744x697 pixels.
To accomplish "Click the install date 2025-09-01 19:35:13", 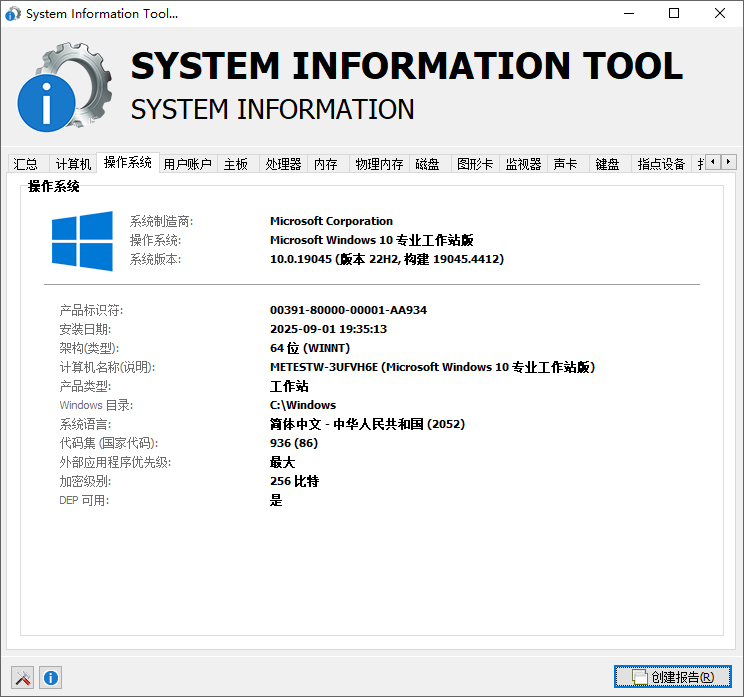I will tap(328, 329).
